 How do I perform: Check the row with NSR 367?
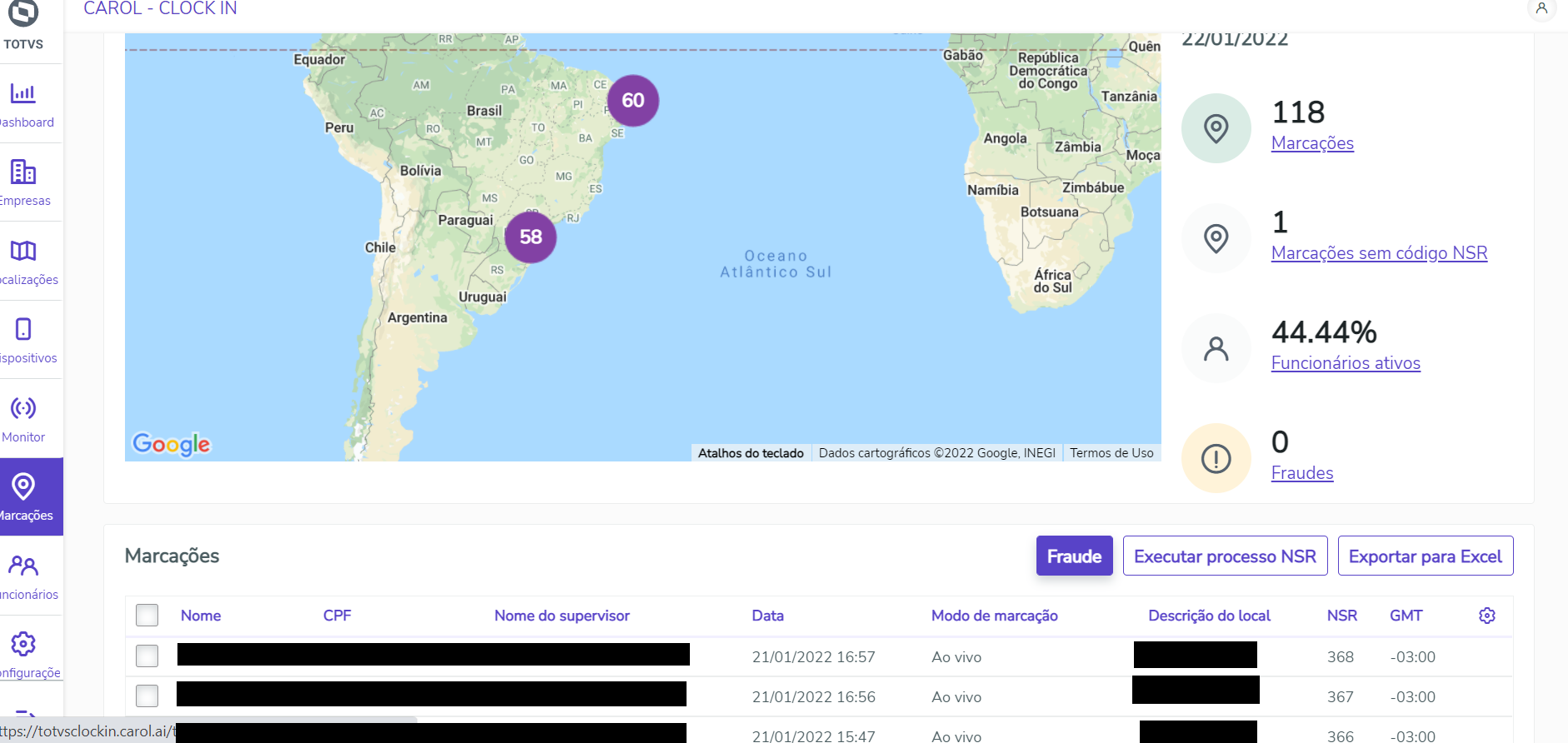click(147, 696)
